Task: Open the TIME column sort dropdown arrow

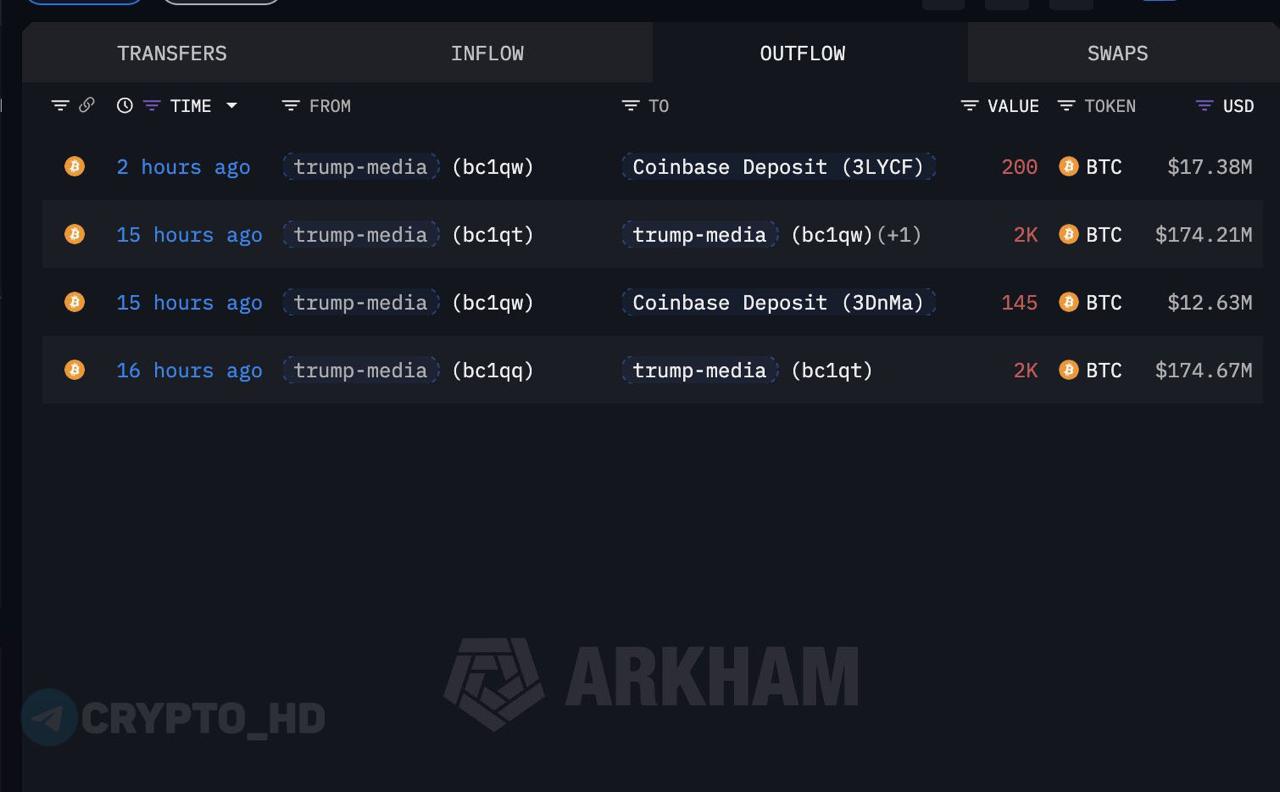Action: click(x=232, y=105)
